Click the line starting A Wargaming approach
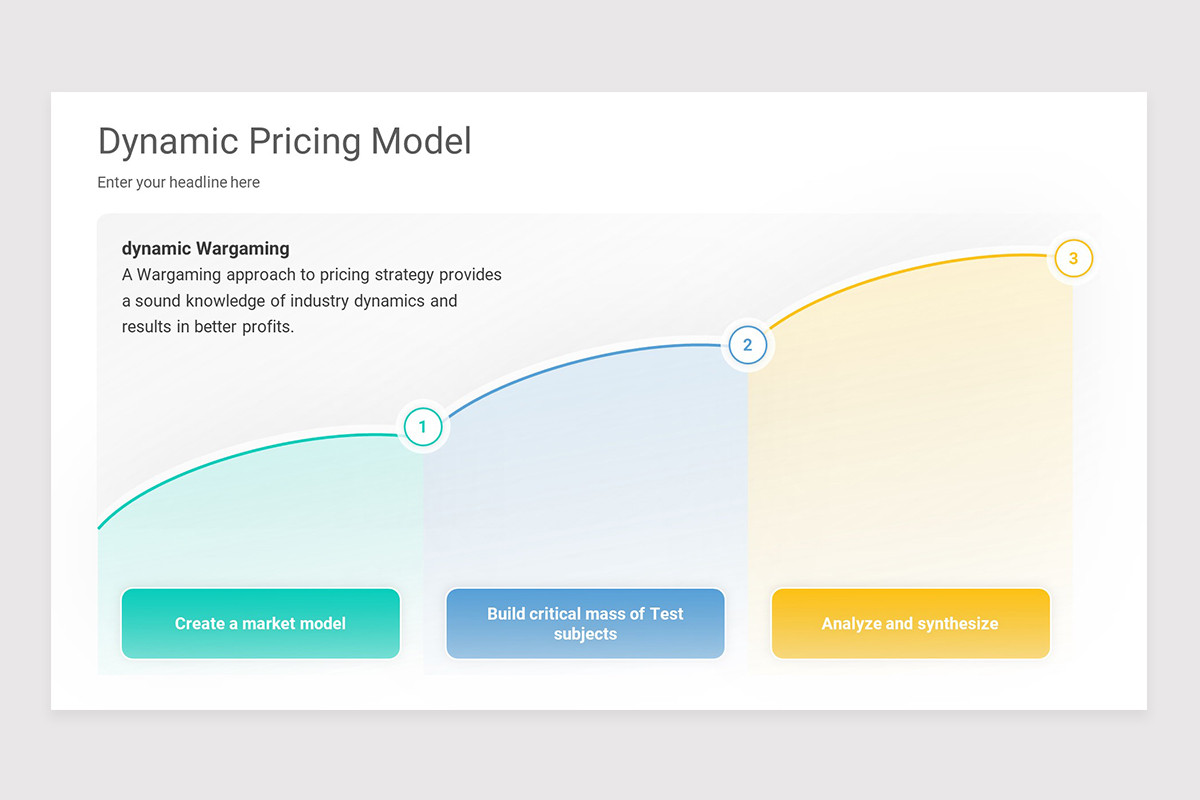 [x=312, y=274]
